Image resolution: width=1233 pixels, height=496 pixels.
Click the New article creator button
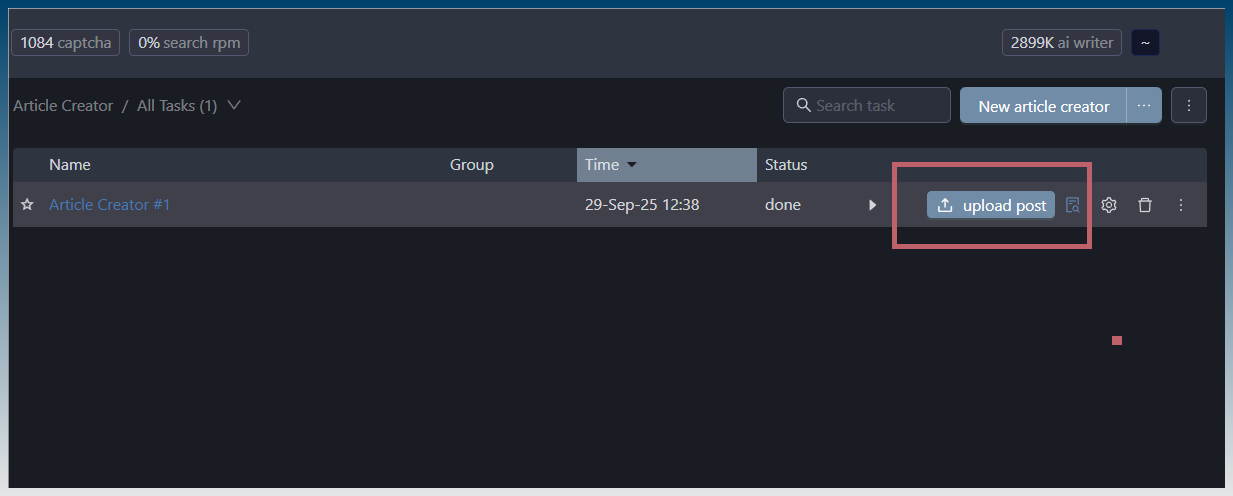tap(1043, 105)
